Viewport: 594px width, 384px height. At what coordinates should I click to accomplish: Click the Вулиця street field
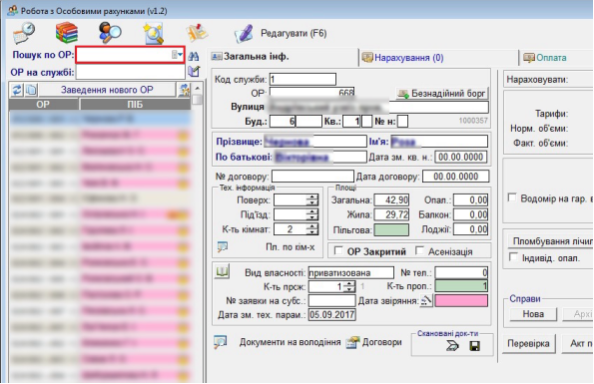(378, 107)
